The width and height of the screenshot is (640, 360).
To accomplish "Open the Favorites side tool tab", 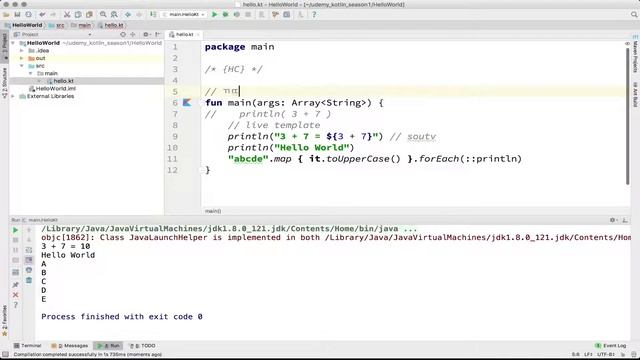I will (x=4, y=320).
